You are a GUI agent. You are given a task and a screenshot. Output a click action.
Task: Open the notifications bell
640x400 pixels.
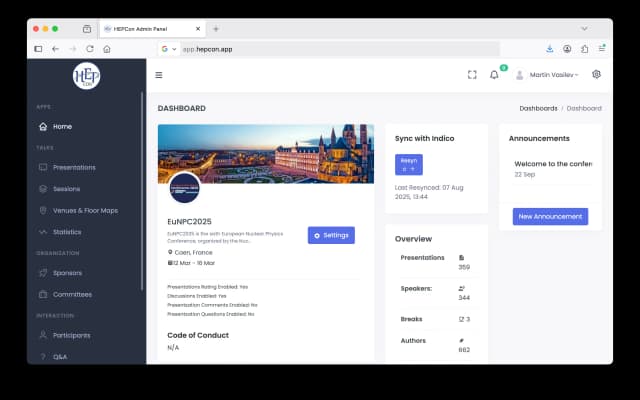(494, 75)
